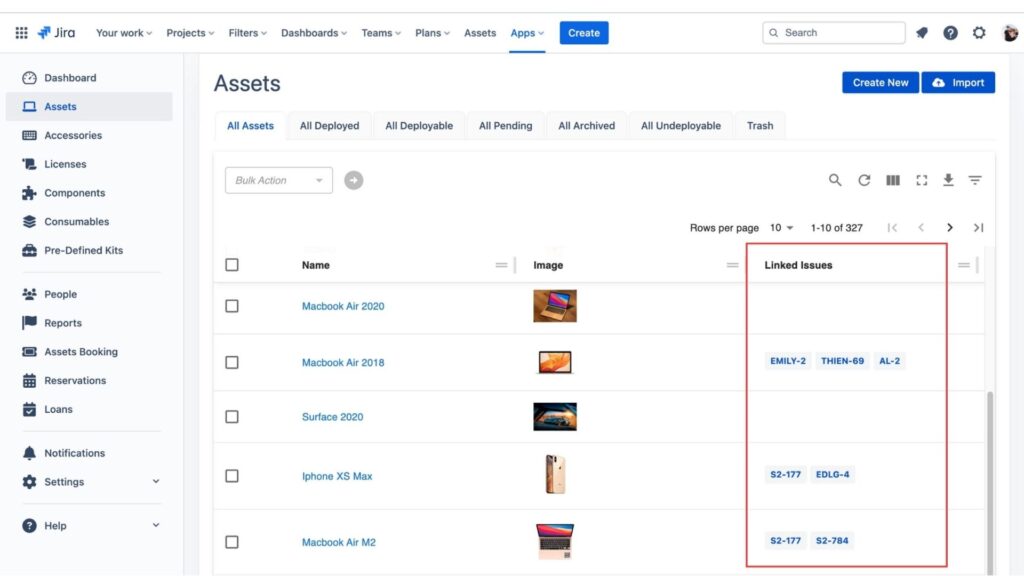The height and width of the screenshot is (576, 1024).
Task: Open the column visibility icon
Action: tap(892, 180)
